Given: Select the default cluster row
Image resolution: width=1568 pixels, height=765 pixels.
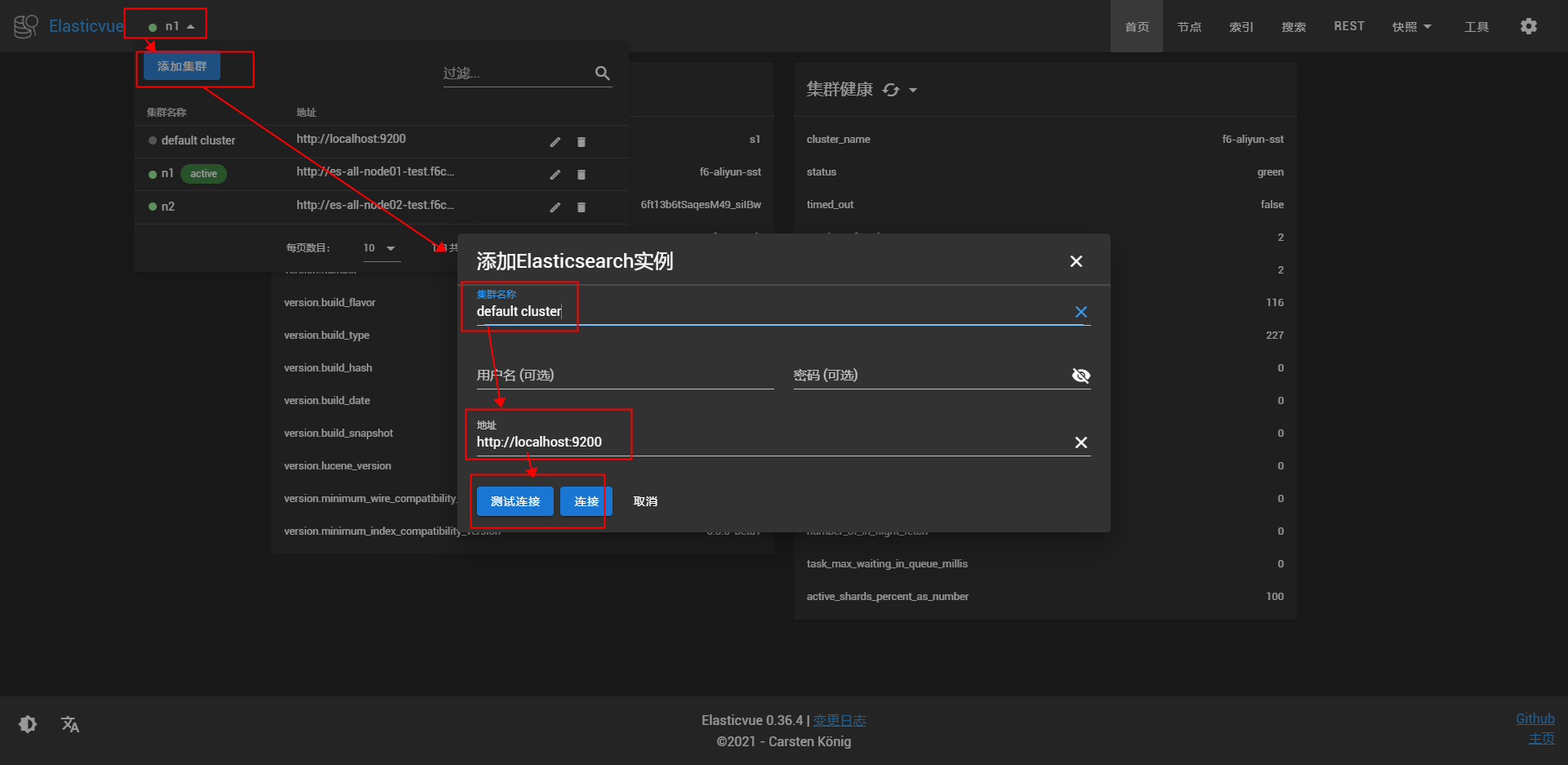Looking at the screenshot, I should [381, 141].
